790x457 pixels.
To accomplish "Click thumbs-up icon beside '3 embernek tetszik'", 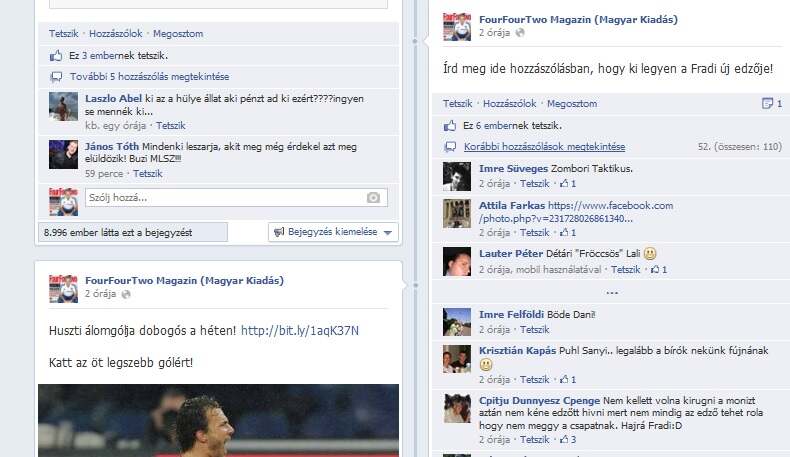I will (56, 56).
